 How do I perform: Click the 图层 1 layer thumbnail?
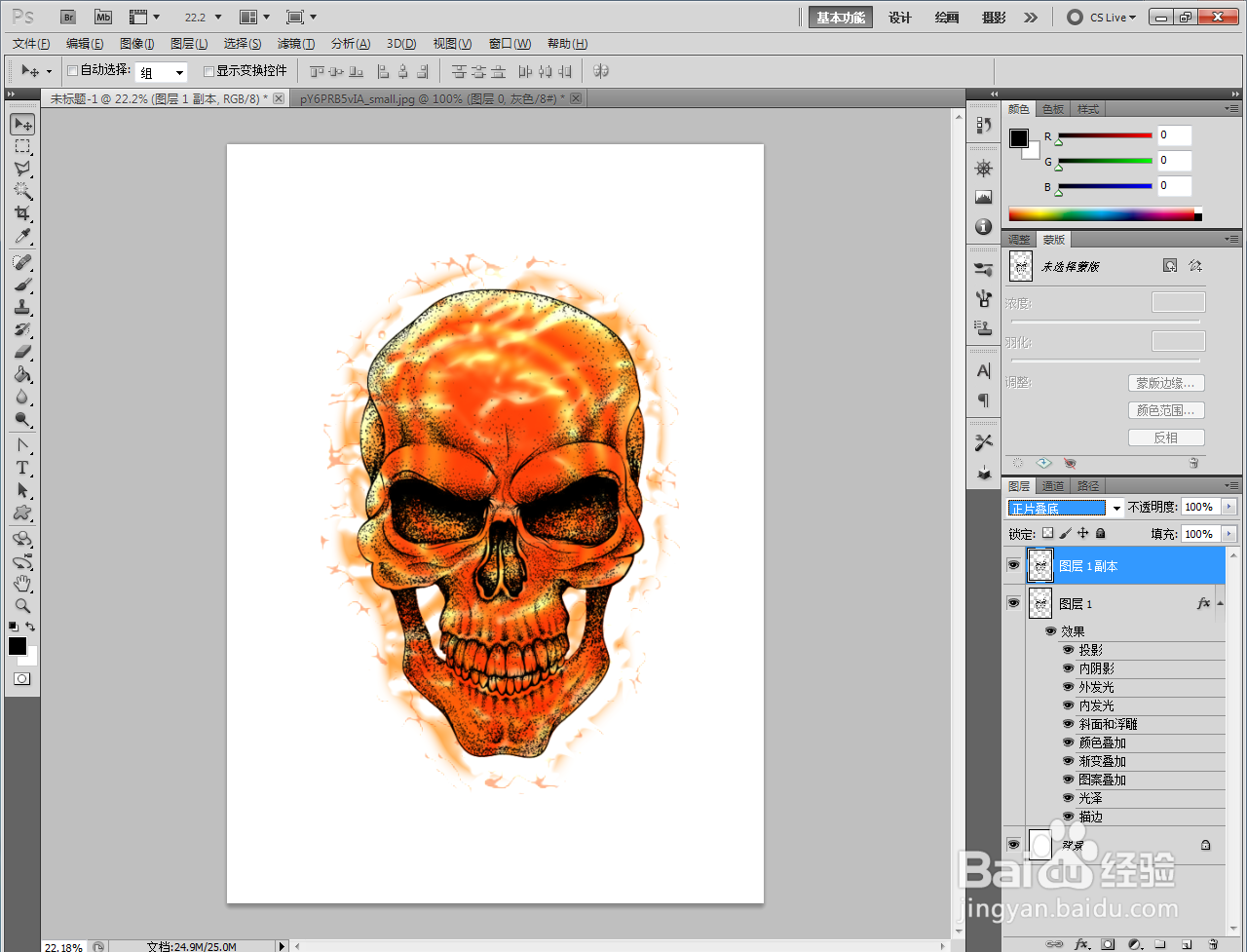(x=1040, y=603)
